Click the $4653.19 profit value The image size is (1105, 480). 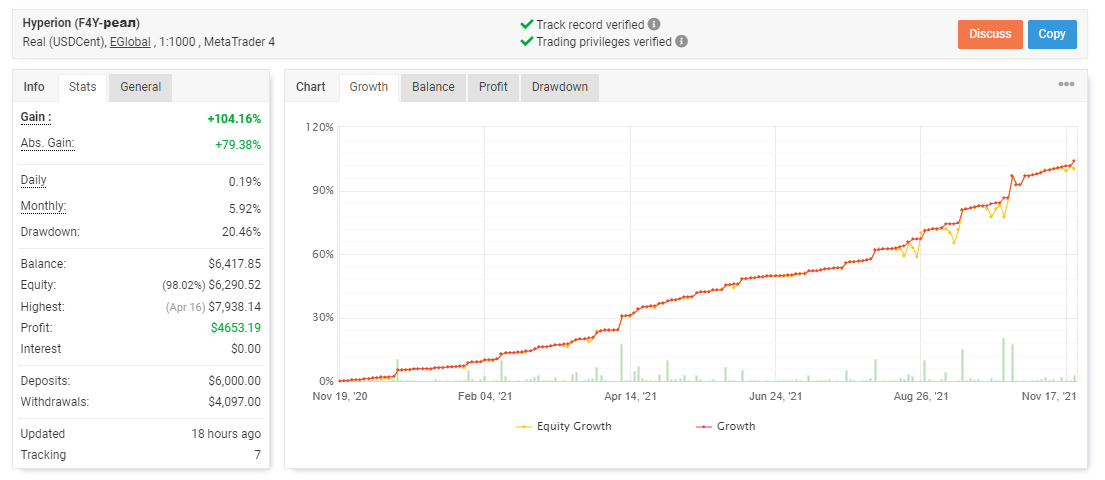pyautogui.click(x=236, y=328)
